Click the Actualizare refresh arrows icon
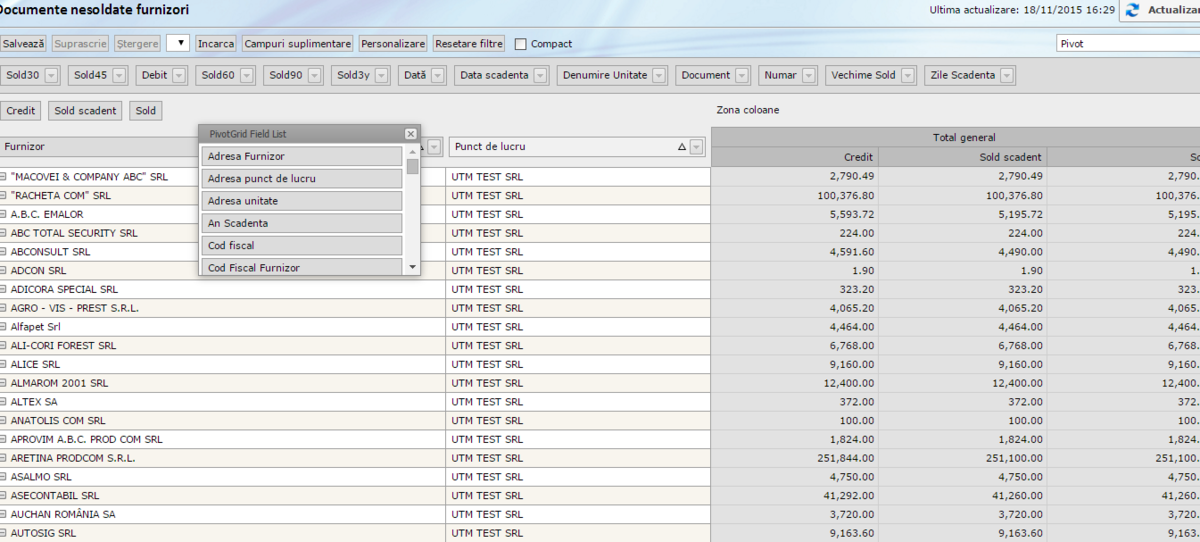 [1133, 10]
